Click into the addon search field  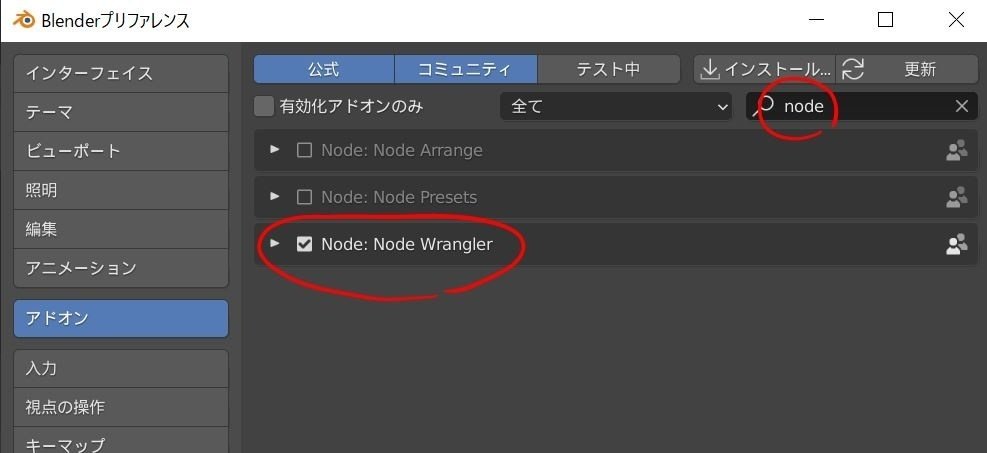(862, 106)
